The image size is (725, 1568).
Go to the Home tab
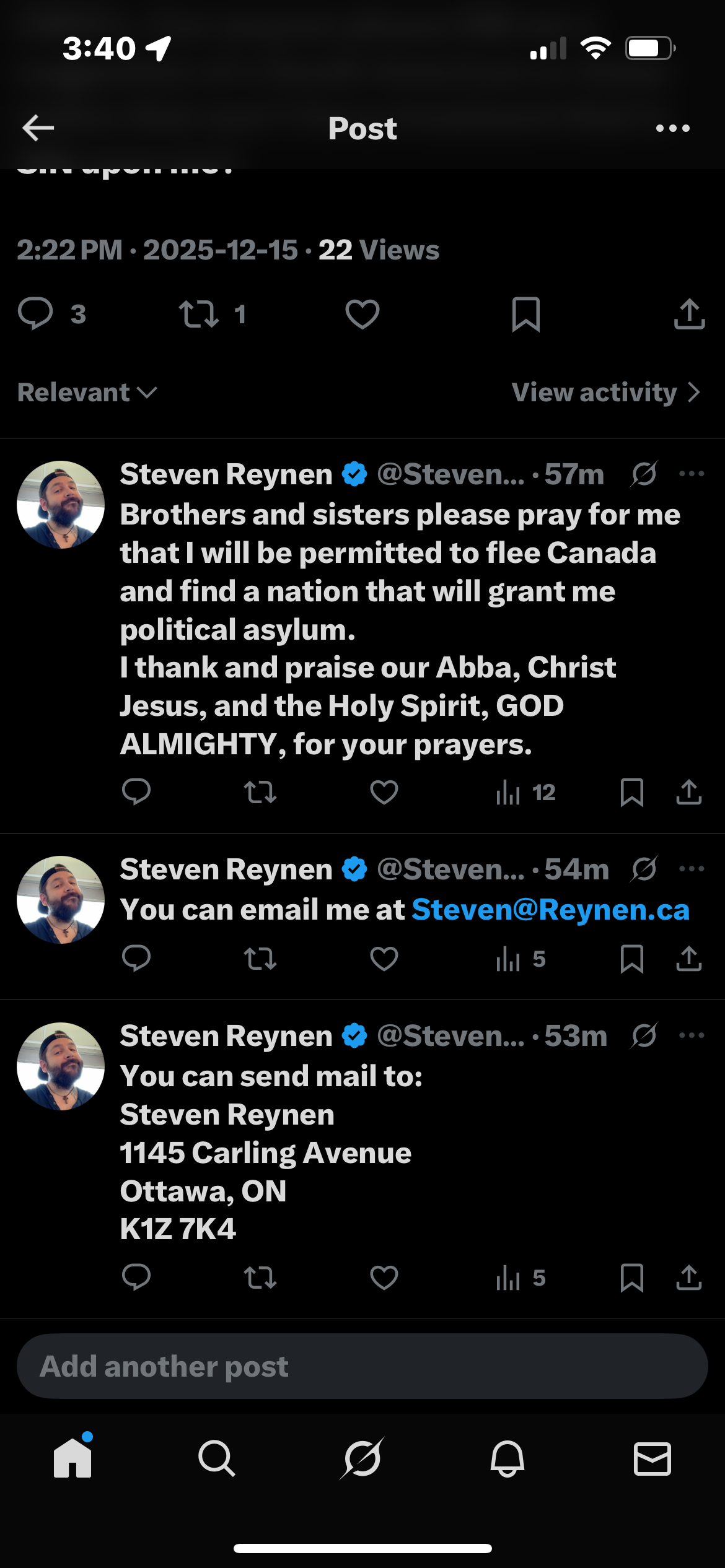(x=72, y=1458)
